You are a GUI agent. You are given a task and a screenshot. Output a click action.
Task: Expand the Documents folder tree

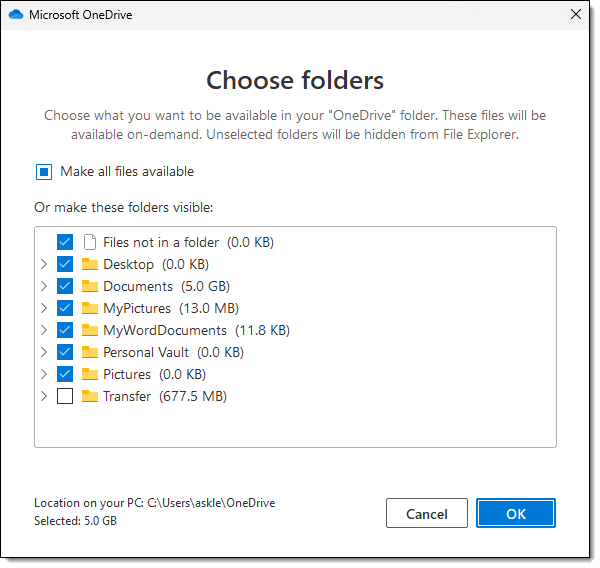point(44,286)
